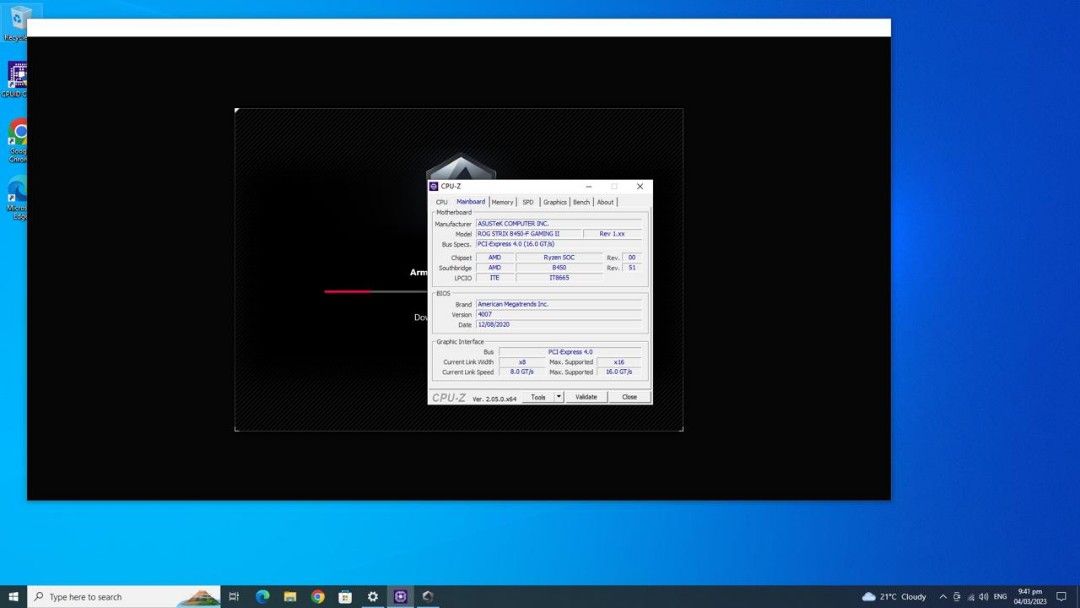
Task: Click the Chipset Rev. 00 value
Action: click(632, 257)
